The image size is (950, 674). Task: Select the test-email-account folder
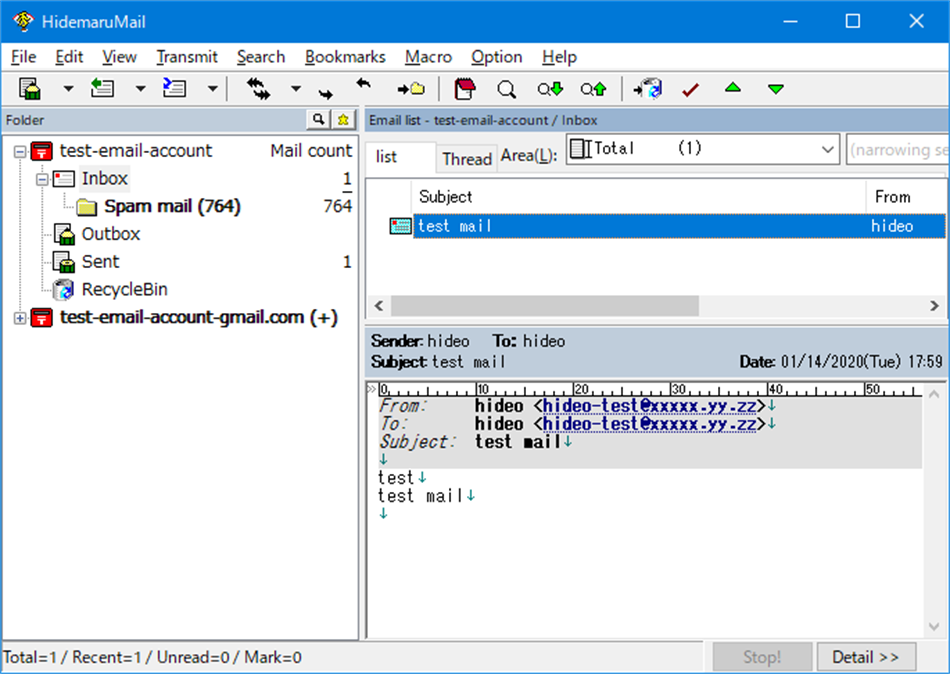136,150
